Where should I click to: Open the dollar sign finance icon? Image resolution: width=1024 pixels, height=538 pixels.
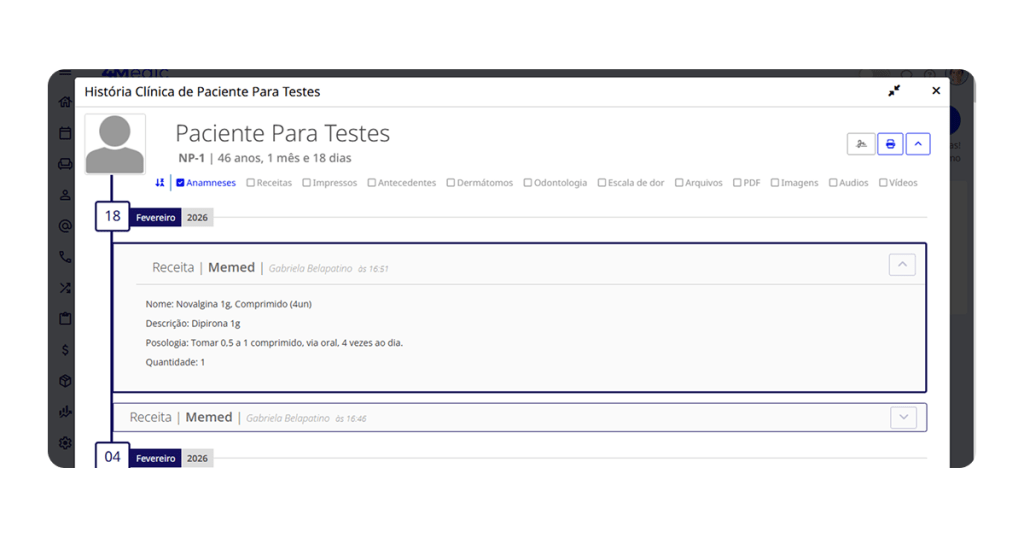[x=65, y=350]
